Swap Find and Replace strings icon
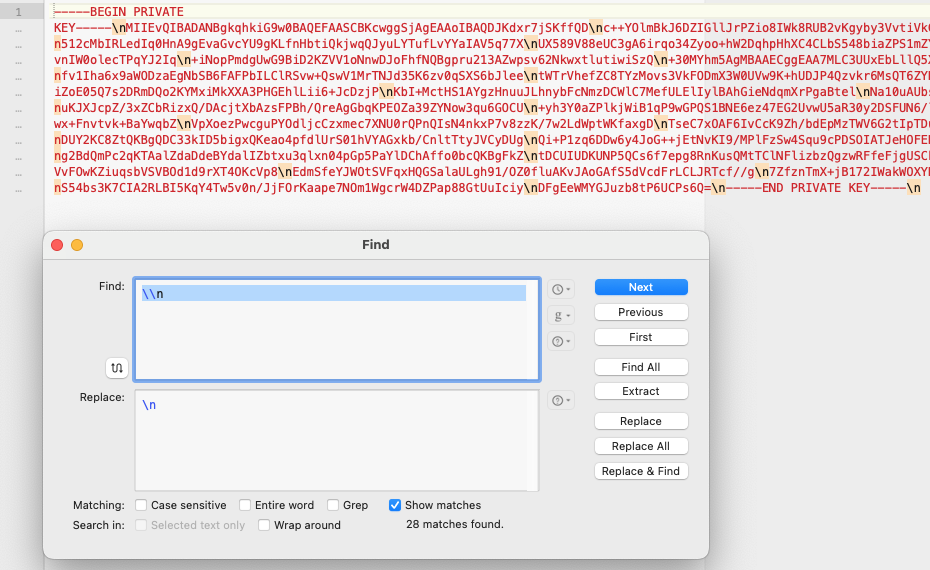930x570 pixels. pyautogui.click(x=117, y=368)
